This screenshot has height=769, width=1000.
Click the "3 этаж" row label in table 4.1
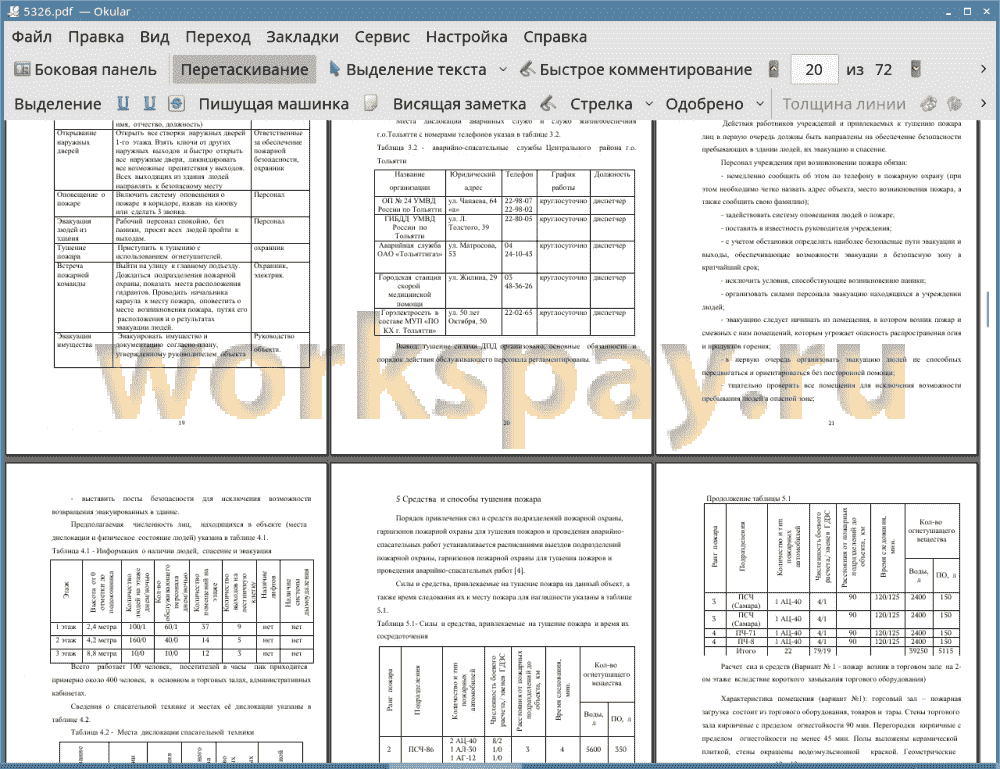point(66,654)
